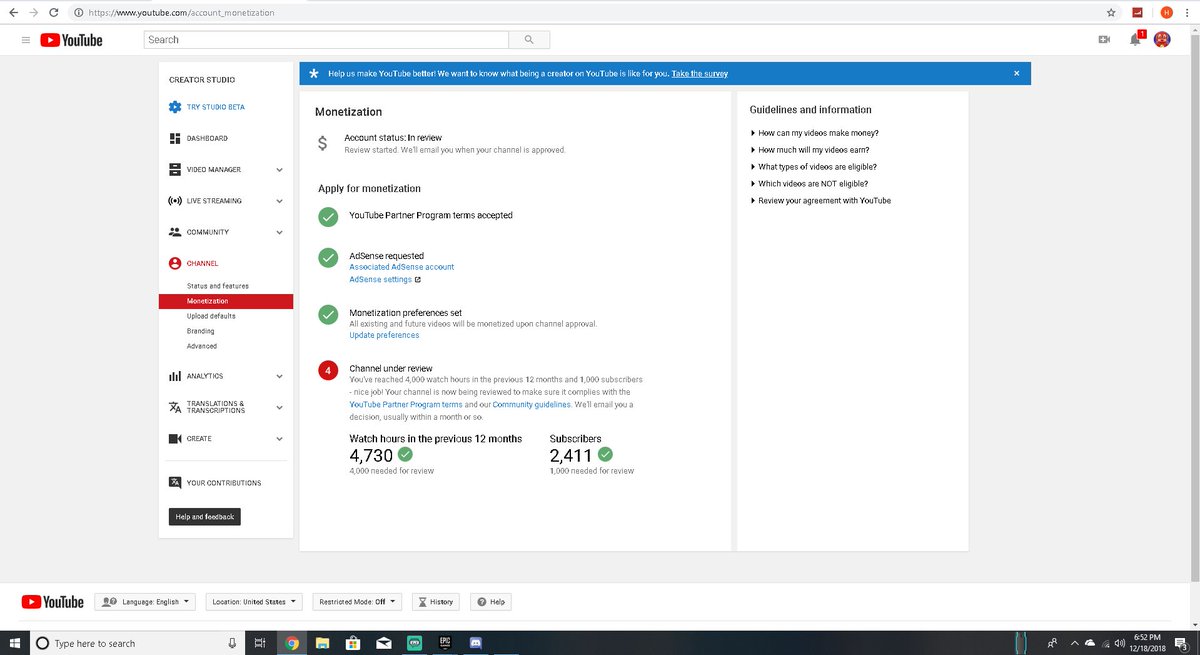
Task: Open the Language: English dropdown
Action: [146, 602]
